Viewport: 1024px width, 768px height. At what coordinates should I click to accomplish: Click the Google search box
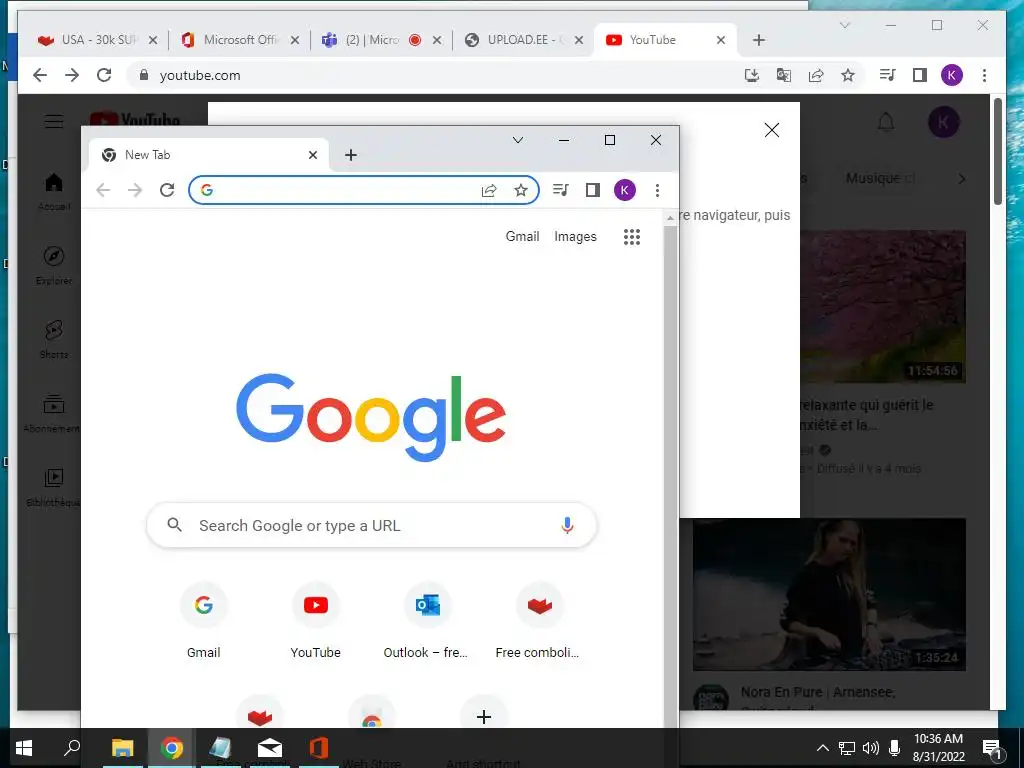(x=372, y=525)
